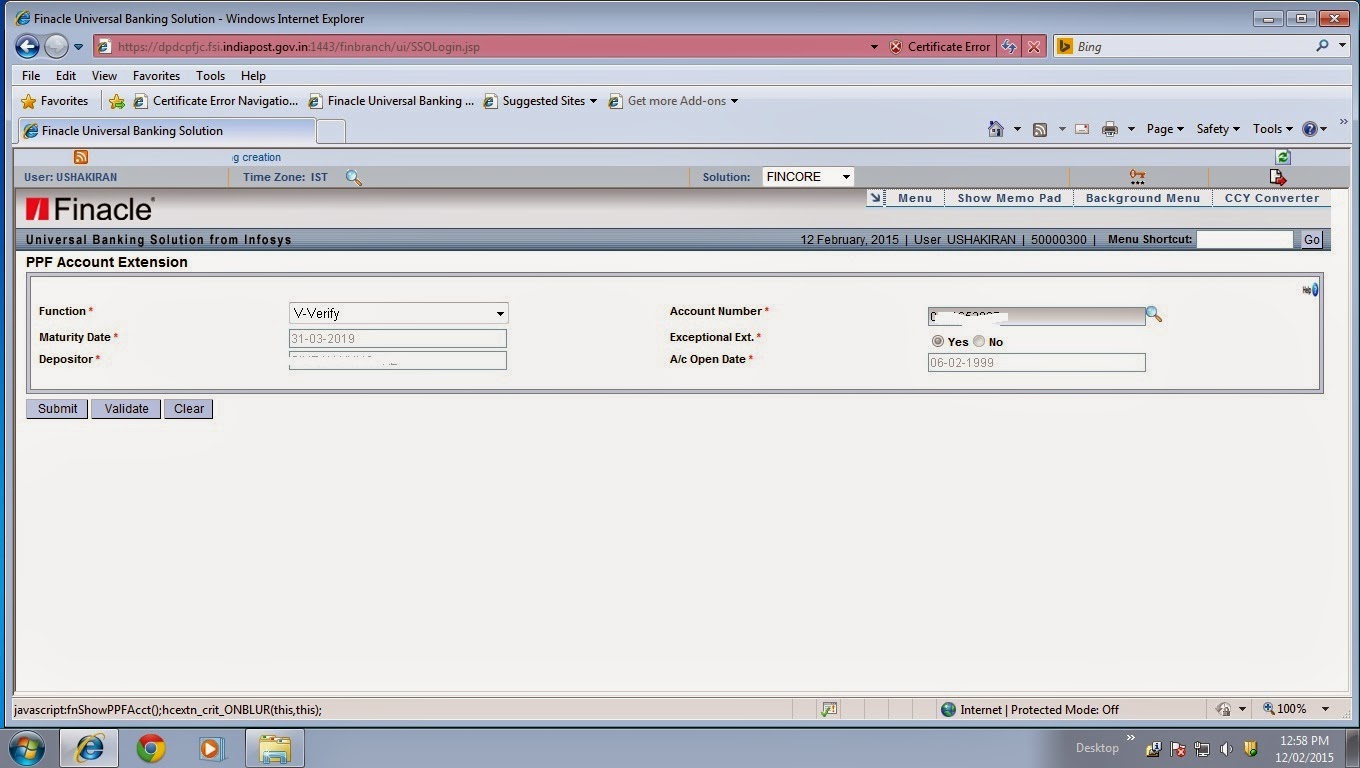This screenshot has width=1360, height=768.
Task: Open the IE Safety dropdown menu
Action: 1218,129
